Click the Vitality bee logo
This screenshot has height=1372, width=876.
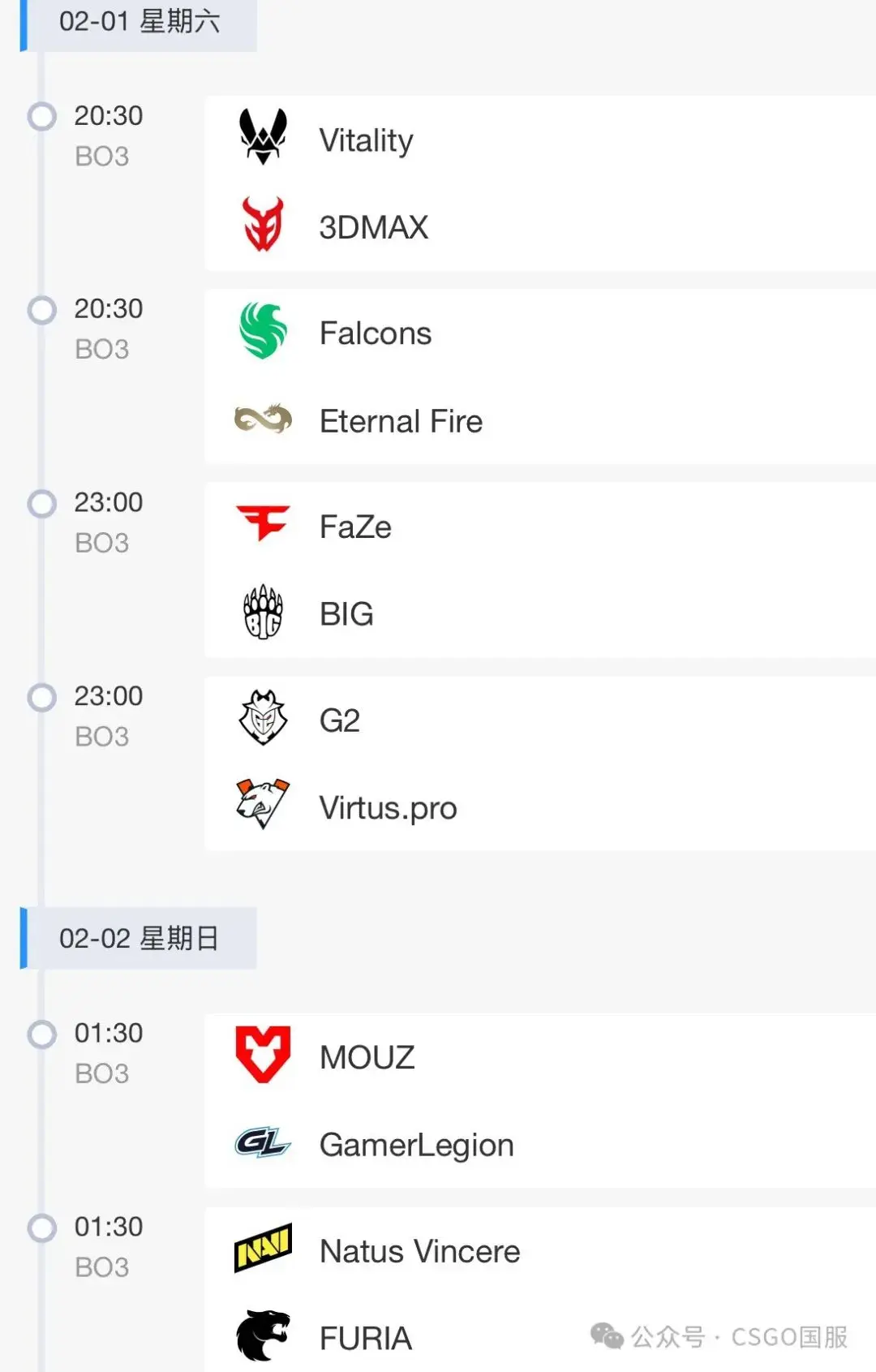coord(263,136)
